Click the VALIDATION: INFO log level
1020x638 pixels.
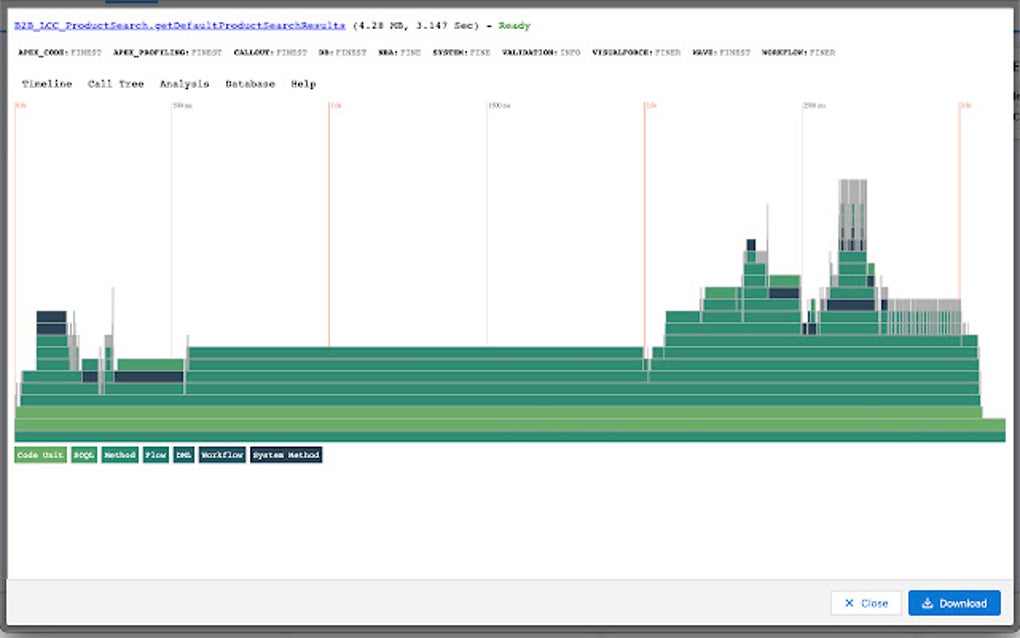(541, 53)
